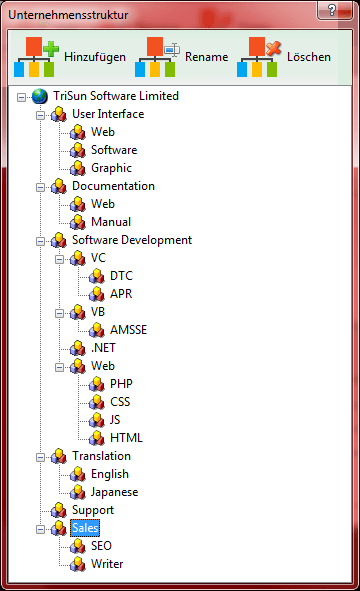360x591 pixels.
Task: Click the Löschen delete-department icon
Action: [x=259, y=57]
